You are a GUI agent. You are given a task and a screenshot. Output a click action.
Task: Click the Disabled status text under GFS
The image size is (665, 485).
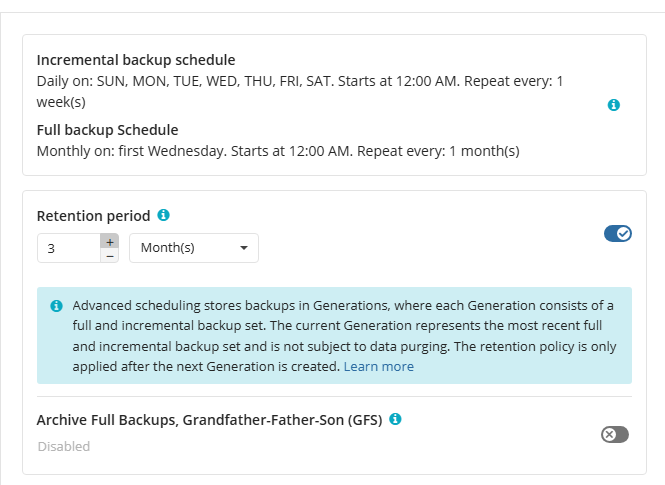(63, 446)
